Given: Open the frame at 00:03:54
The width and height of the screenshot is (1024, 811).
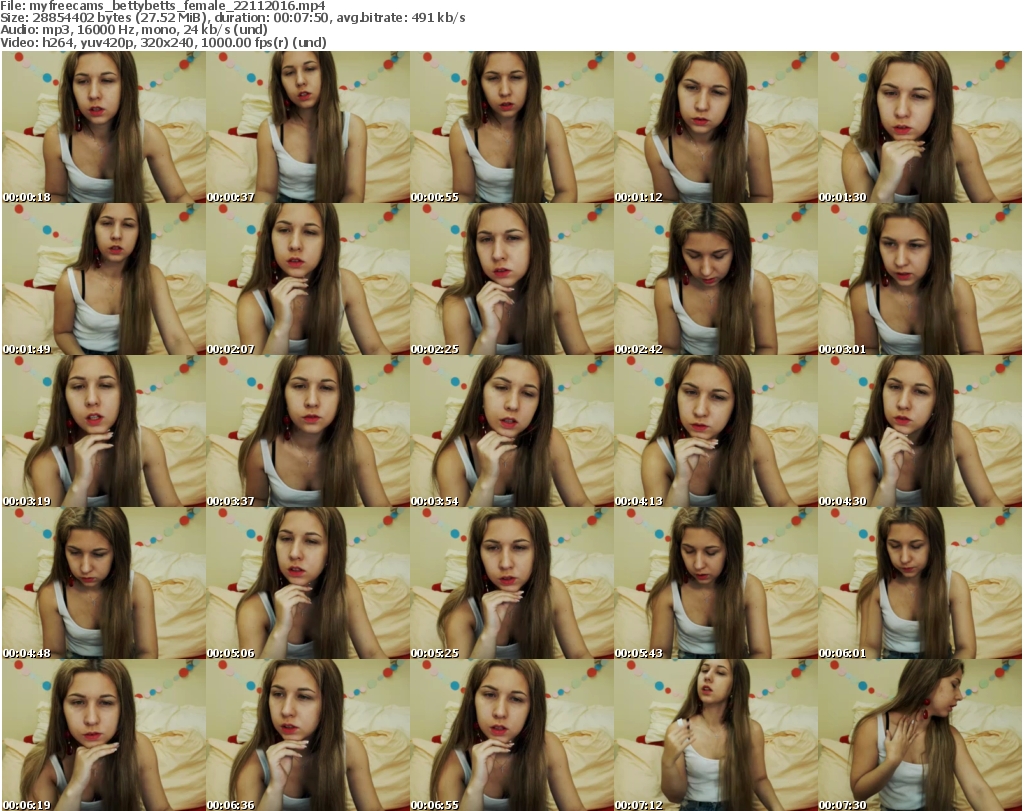Looking at the screenshot, I should pos(511,431).
